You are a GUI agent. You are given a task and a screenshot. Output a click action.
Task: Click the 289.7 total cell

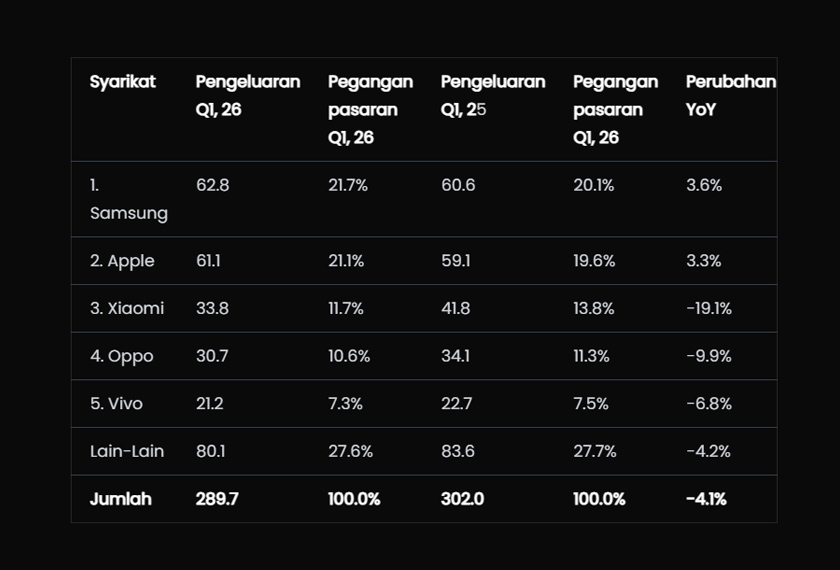217,499
